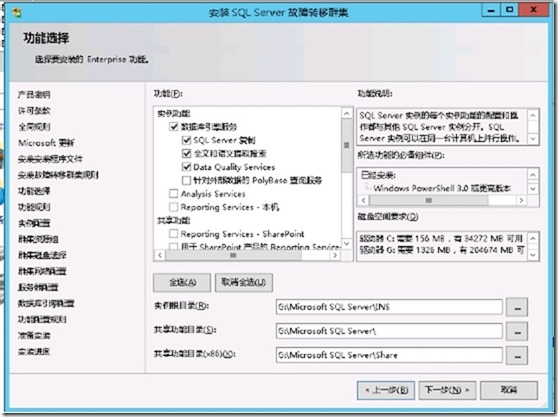The height and width of the screenshot is (417, 558).
Task: Click feature list scroll down arrow
Action: (347, 243)
